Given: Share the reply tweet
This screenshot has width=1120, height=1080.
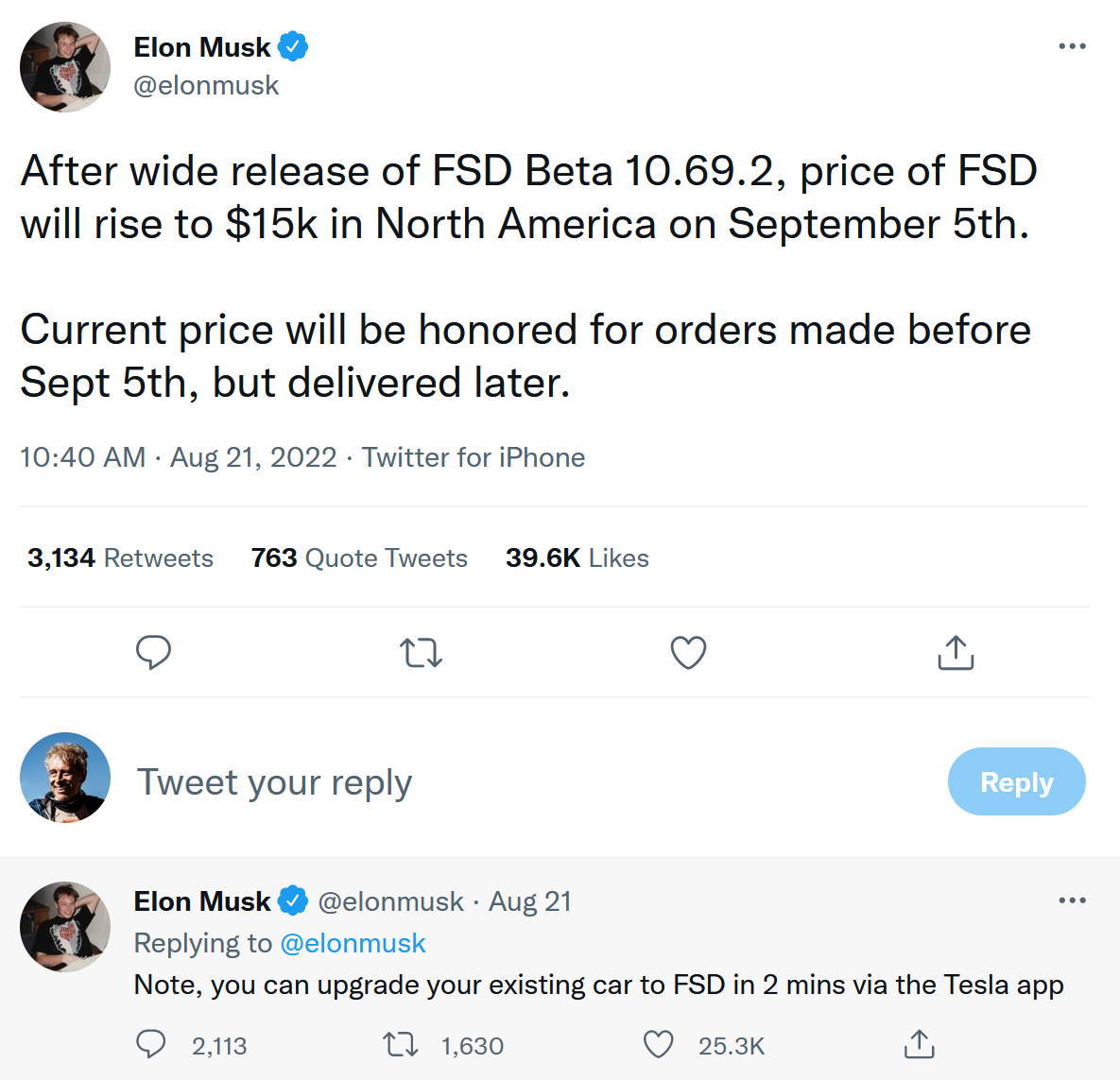Looking at the screenshot, I should [919, 1044].
